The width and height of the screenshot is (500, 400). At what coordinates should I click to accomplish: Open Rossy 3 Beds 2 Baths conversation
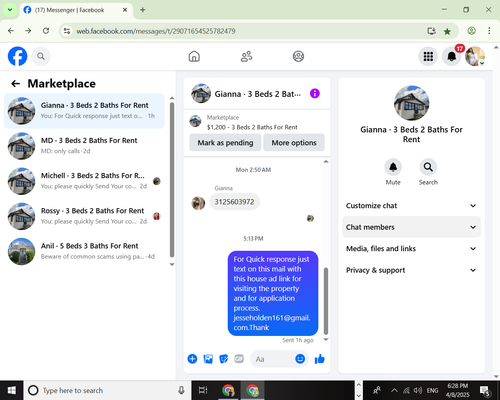click(84, 216)
